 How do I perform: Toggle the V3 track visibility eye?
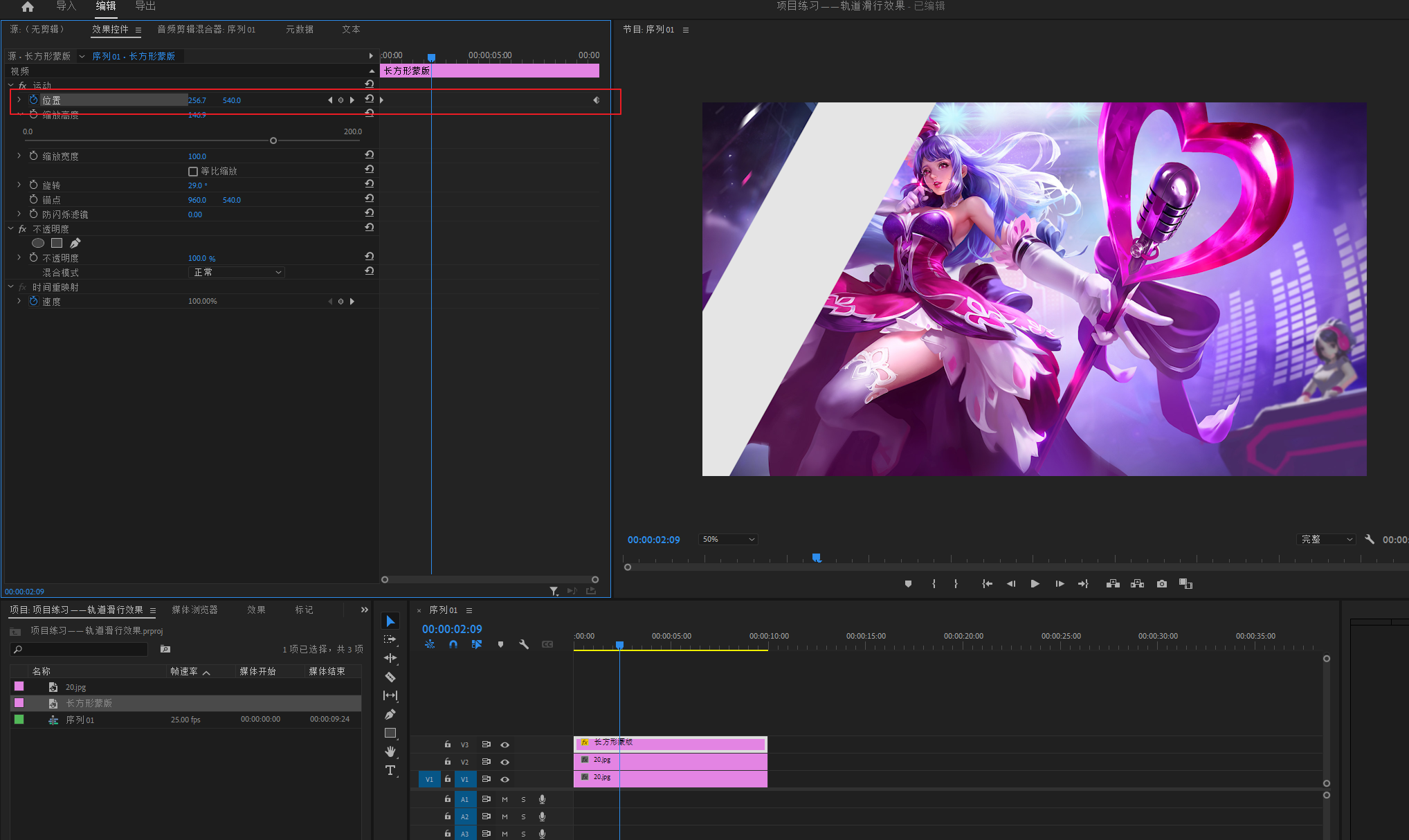505,745
